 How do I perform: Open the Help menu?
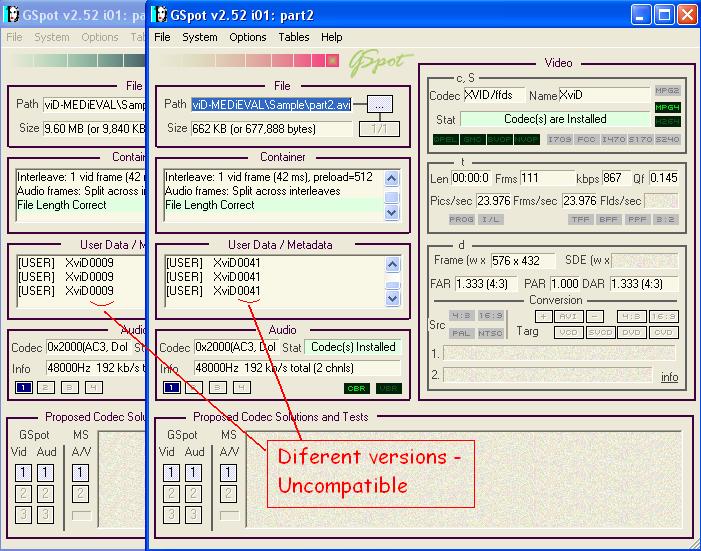(x=331, y=37)
